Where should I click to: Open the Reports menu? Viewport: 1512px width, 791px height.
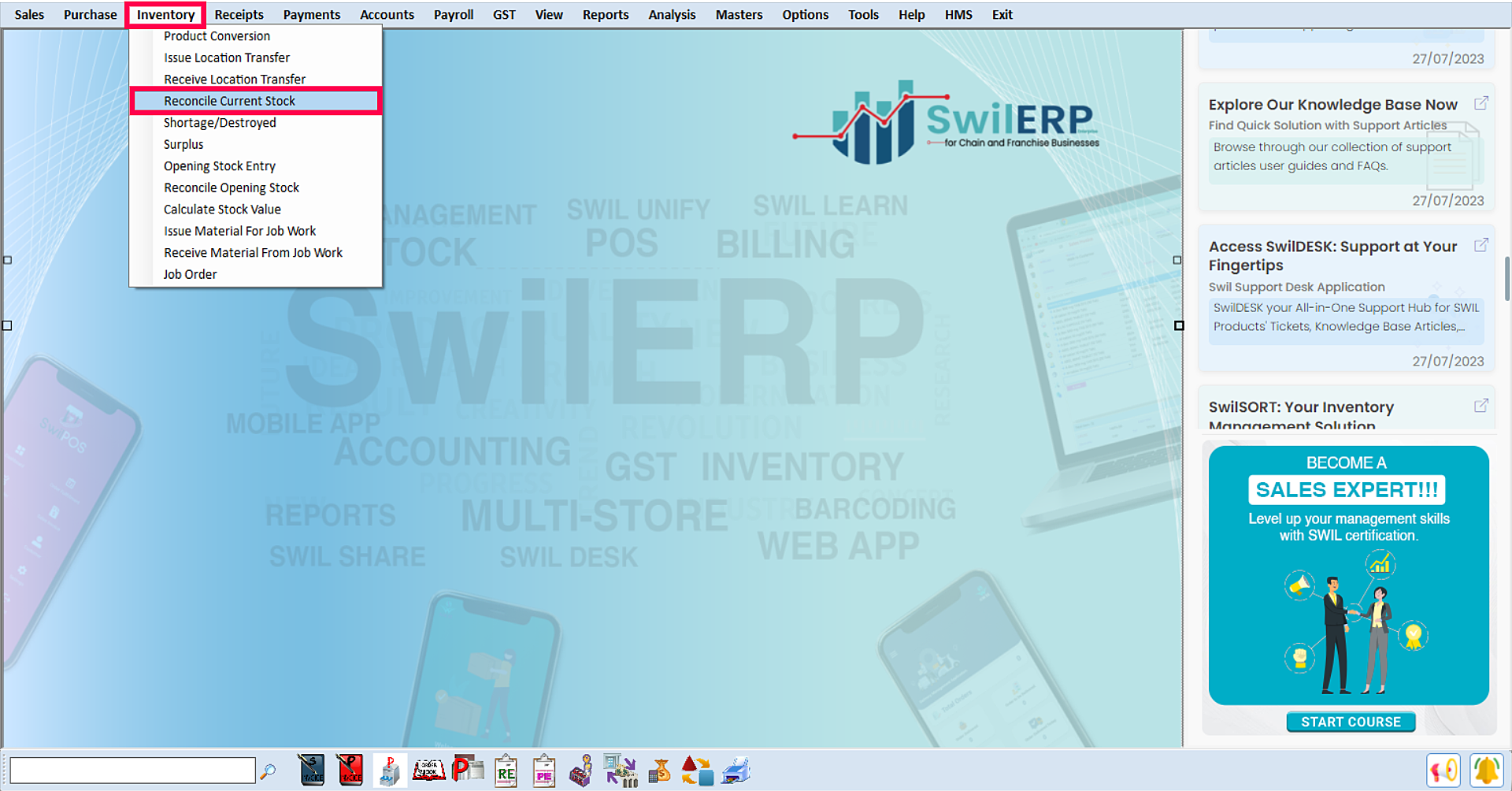coord(606,14)
